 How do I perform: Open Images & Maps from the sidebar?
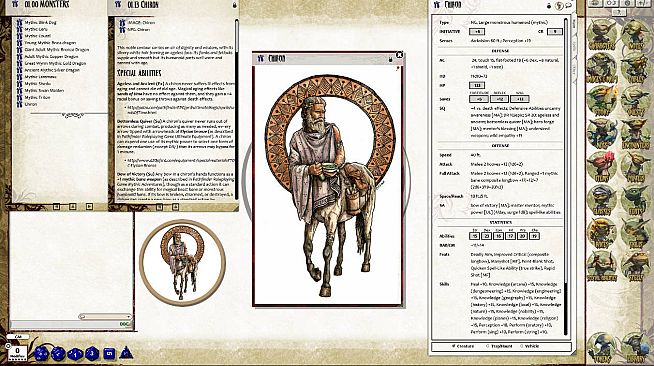(x=601, y=69)
